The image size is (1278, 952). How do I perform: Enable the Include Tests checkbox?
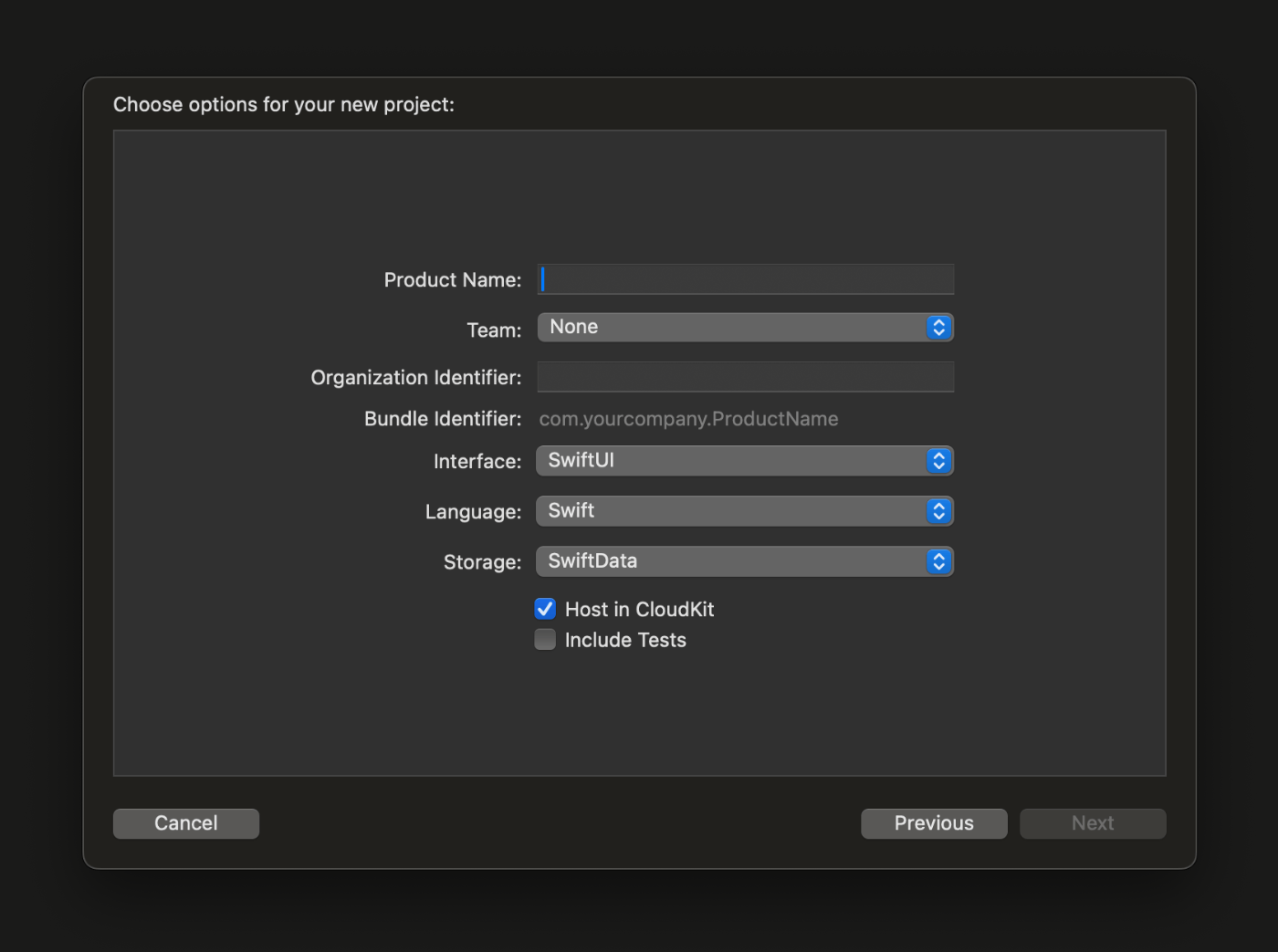tap(545, 640)
